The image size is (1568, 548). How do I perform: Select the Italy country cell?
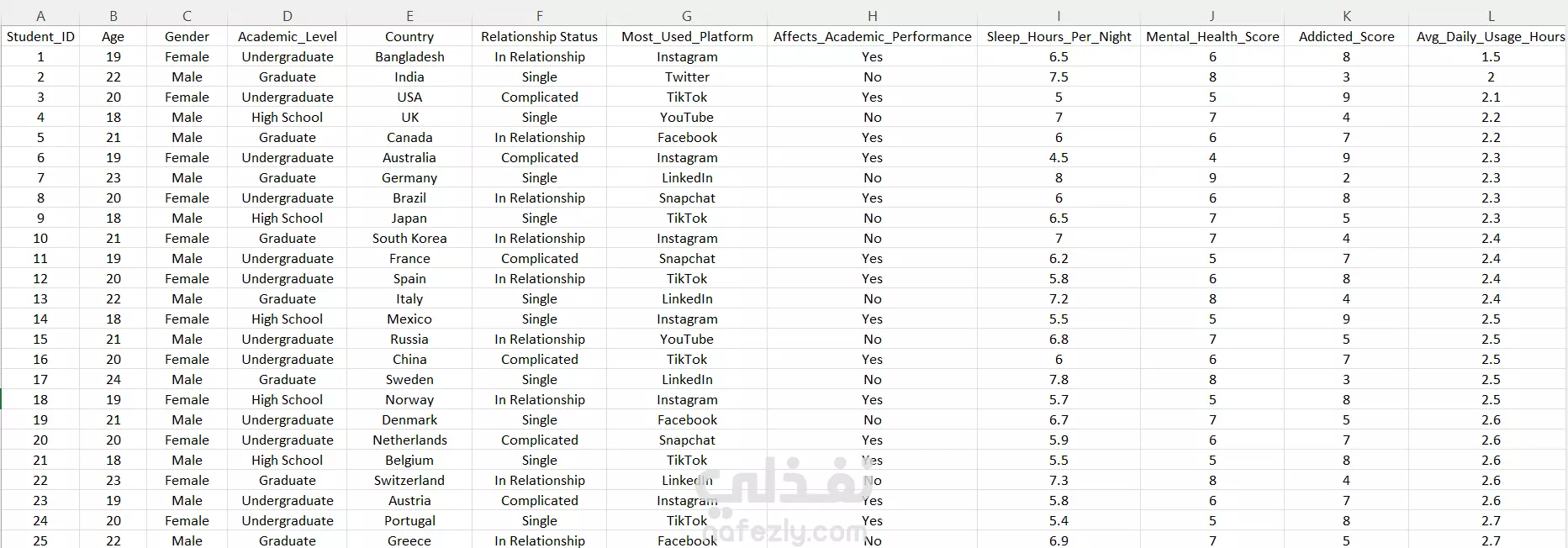pyautogui.click(x=409, y=298)
